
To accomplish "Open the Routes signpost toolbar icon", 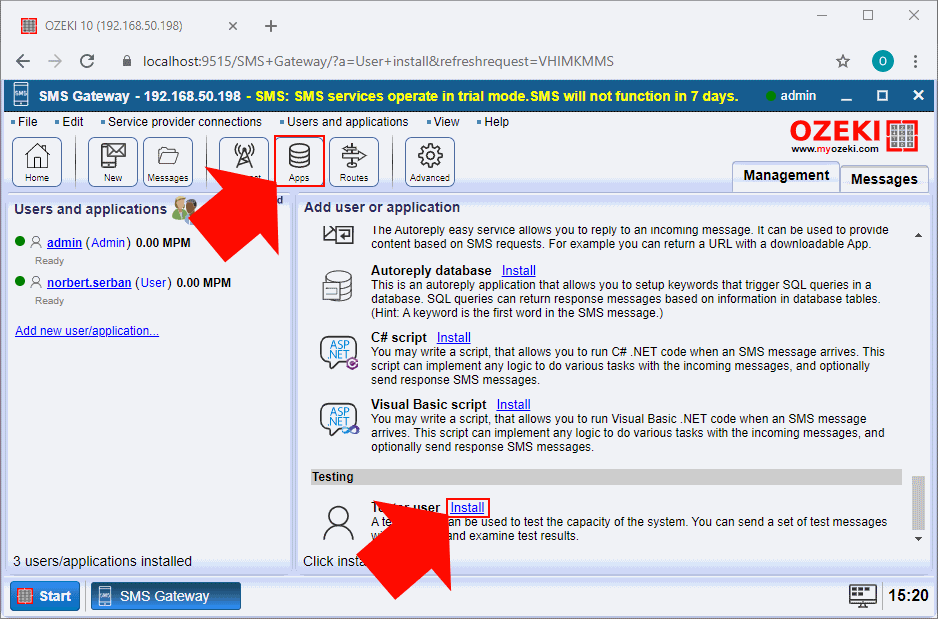I will [x=354, y=161].
